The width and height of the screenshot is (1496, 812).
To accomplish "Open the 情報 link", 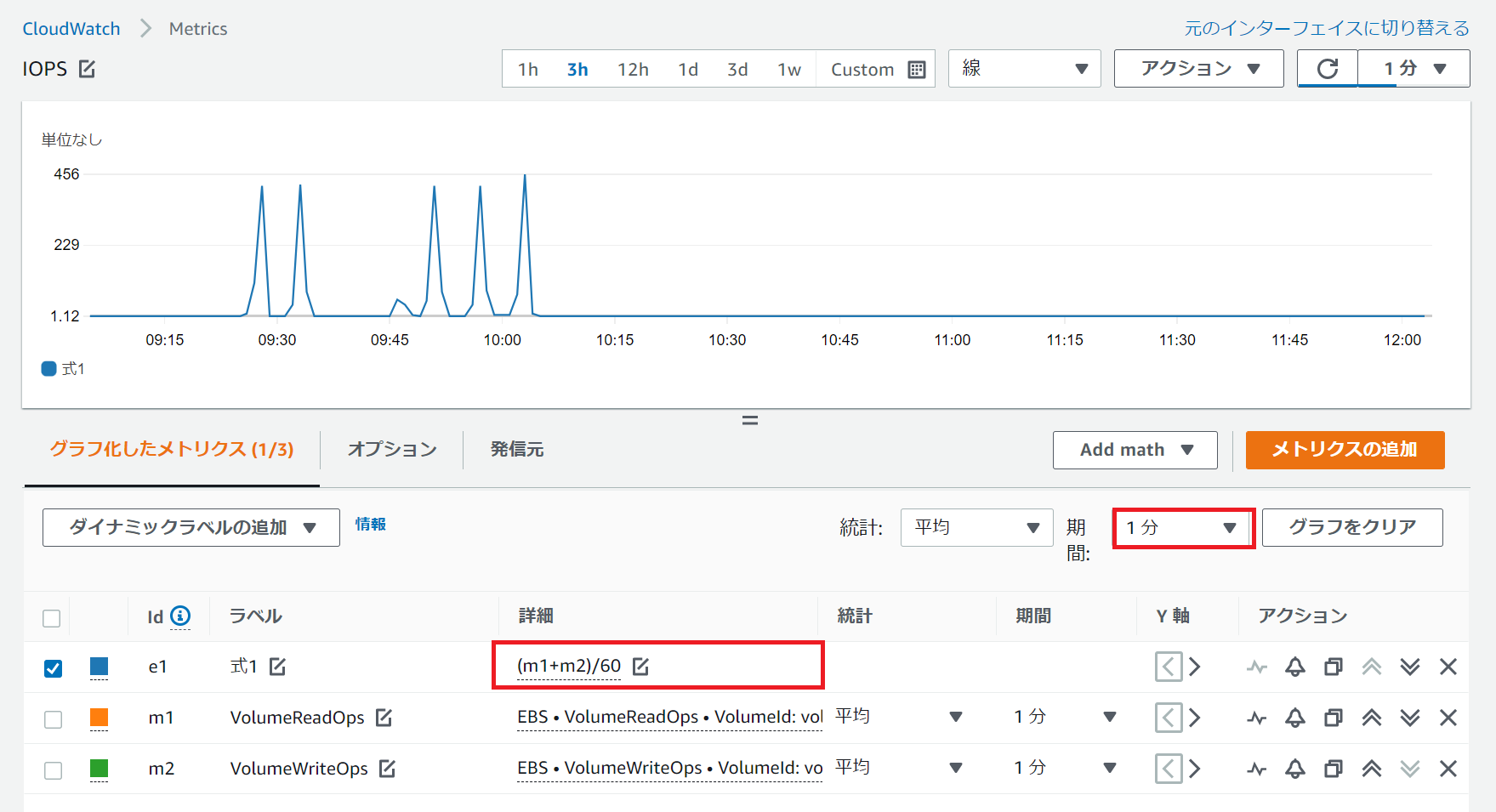I will click(x=370, y=525).
